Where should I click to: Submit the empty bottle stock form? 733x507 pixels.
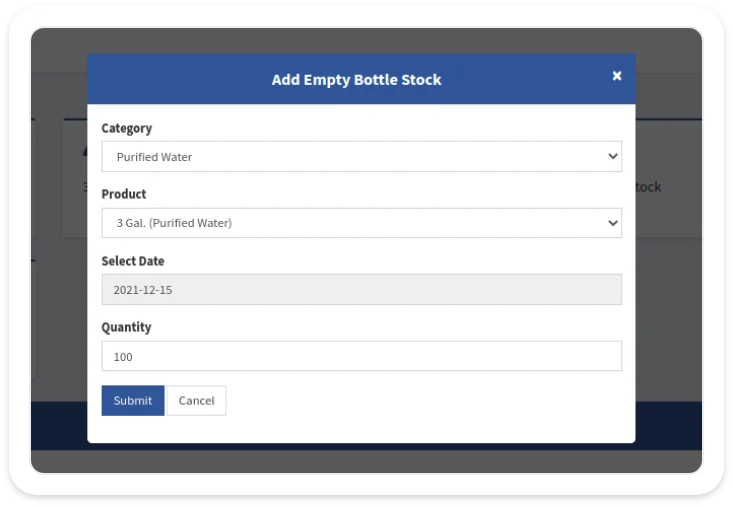133,400
